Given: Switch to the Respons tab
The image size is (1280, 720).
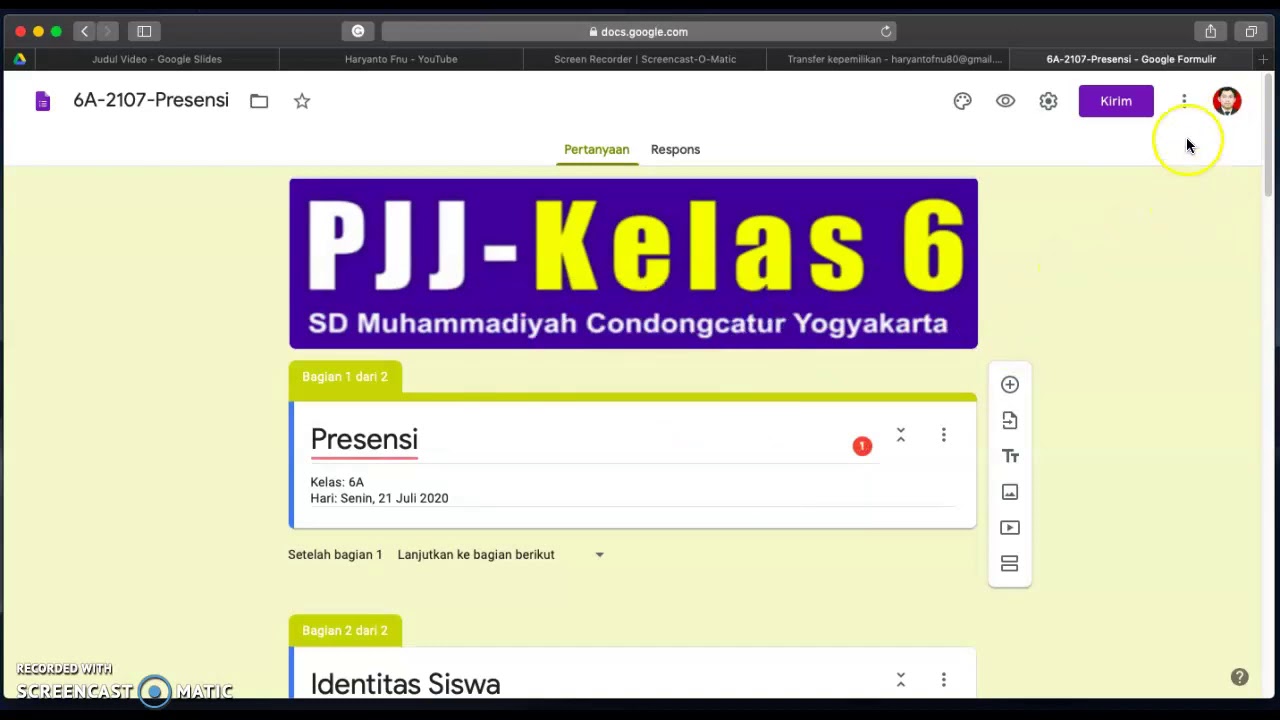Looking at the screenshot, I should tap(675, 150).
